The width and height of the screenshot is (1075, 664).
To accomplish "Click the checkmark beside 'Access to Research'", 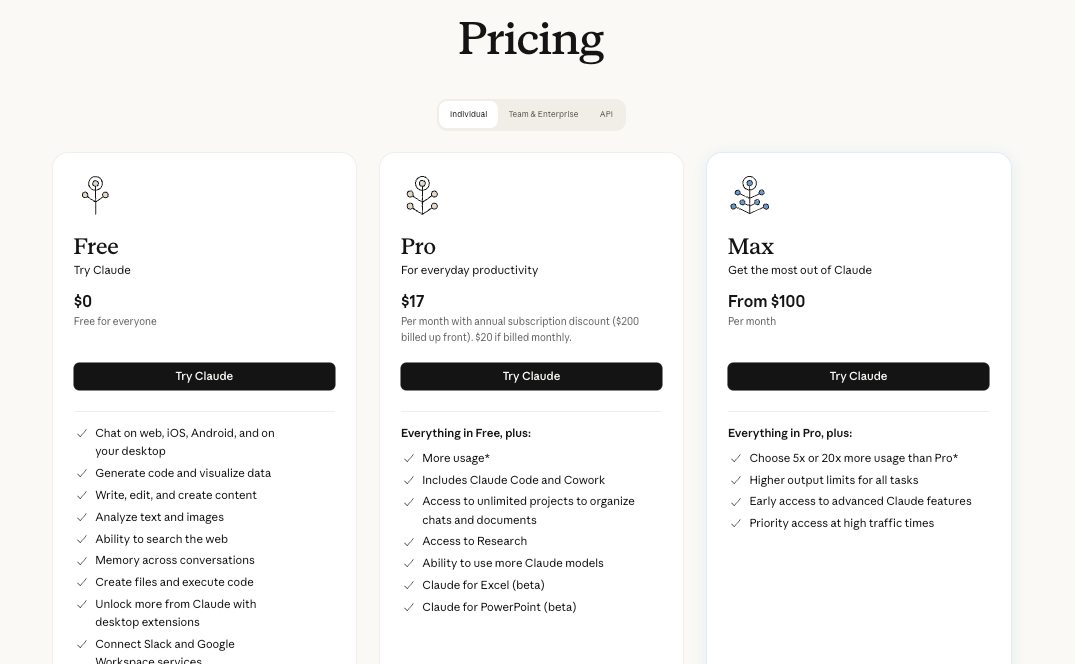I will (x=409, y=541).
